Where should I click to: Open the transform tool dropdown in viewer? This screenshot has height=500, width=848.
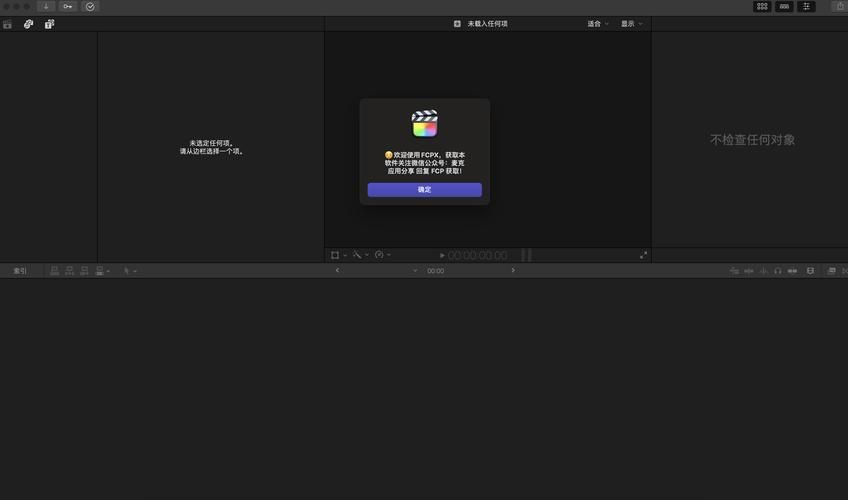[339, 255]
